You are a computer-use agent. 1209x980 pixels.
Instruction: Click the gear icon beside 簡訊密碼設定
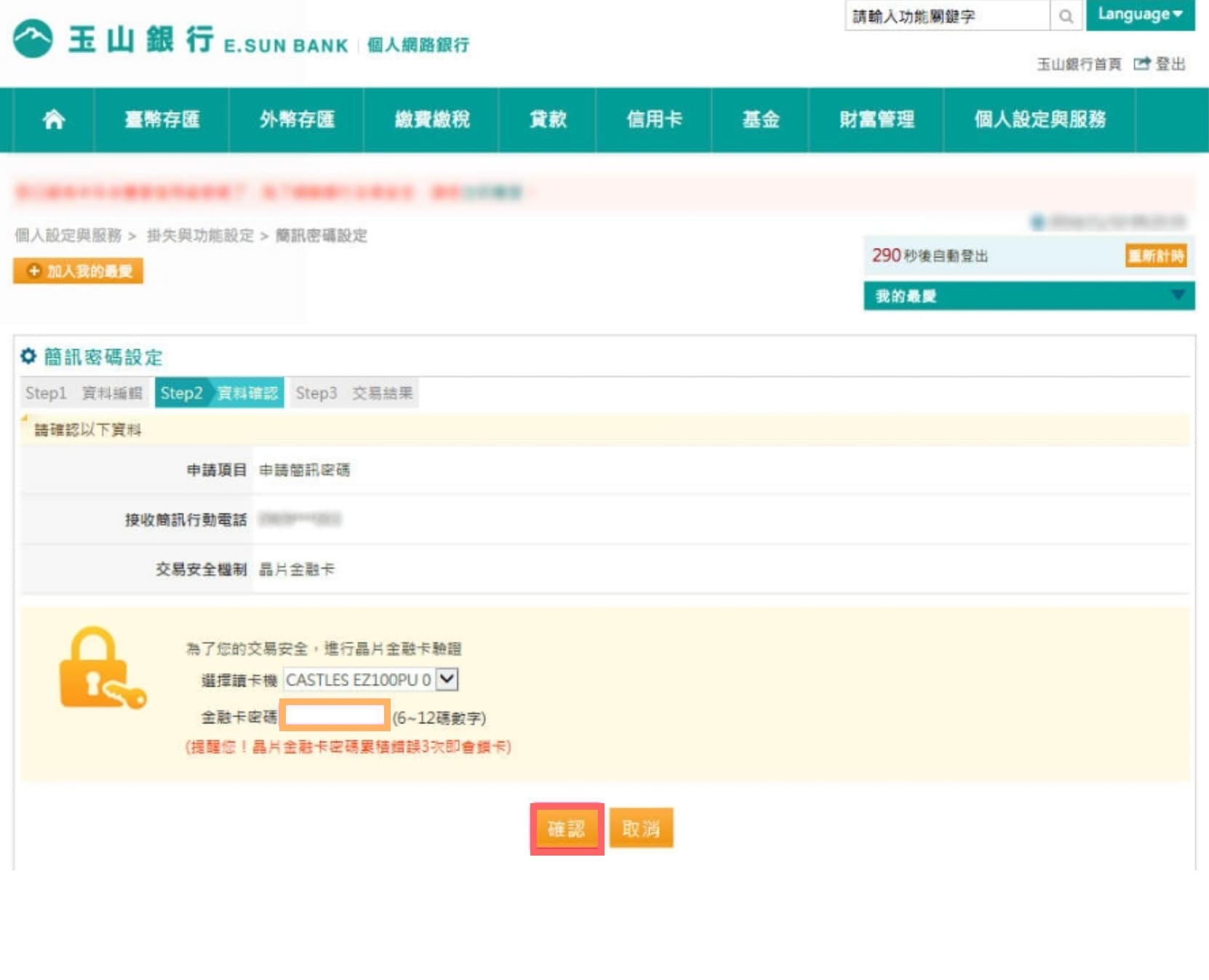pos(28,356)
